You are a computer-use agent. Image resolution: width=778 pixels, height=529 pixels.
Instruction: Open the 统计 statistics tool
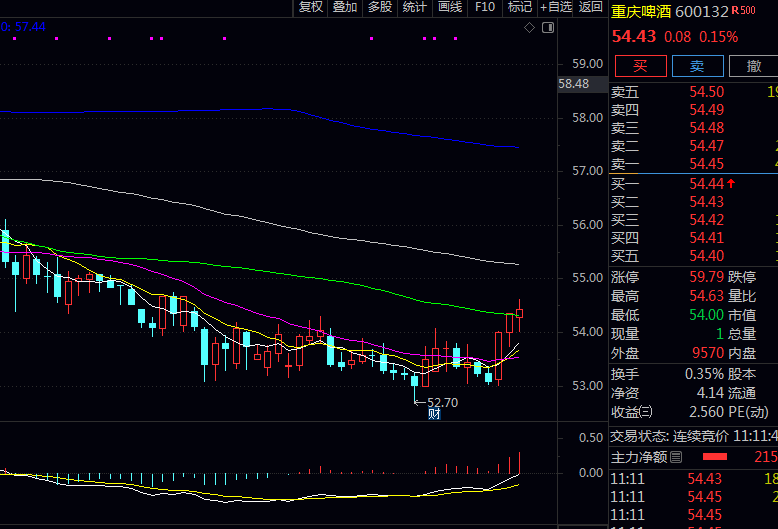click(x=414, y=7)
